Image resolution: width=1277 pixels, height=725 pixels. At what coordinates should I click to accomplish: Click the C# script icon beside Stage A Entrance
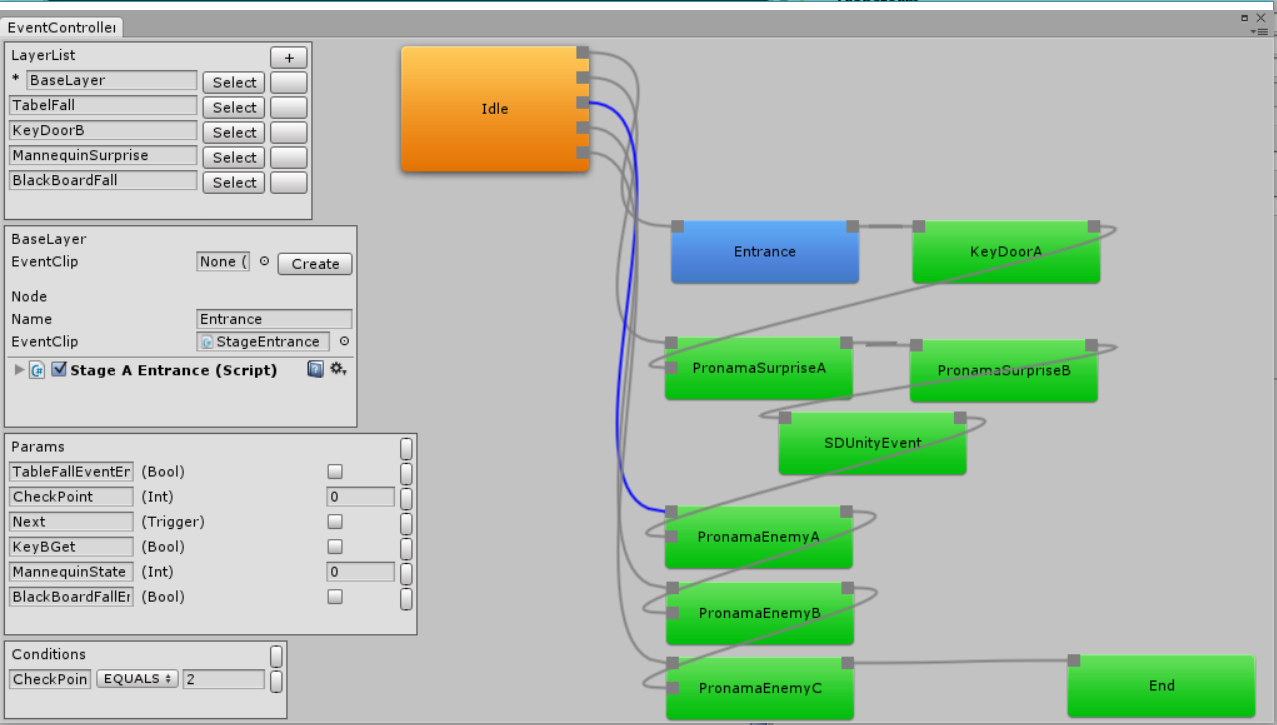point(37,370)
